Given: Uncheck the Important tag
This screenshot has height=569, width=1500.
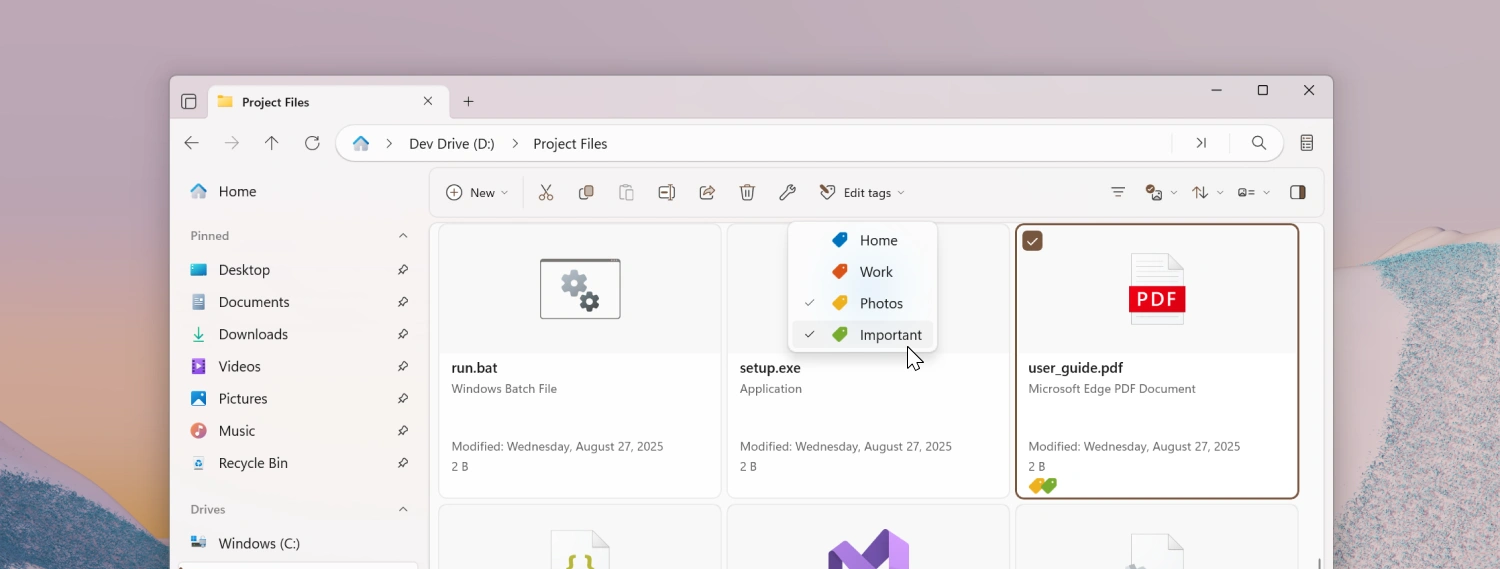Looking at the screenshot, I should [x=862, y=335].
